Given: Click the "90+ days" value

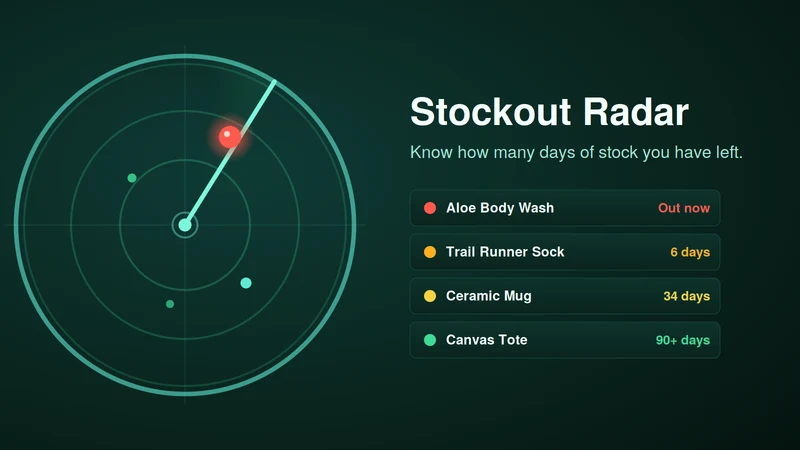Looking at the screenshot, I should coord(683,340).
